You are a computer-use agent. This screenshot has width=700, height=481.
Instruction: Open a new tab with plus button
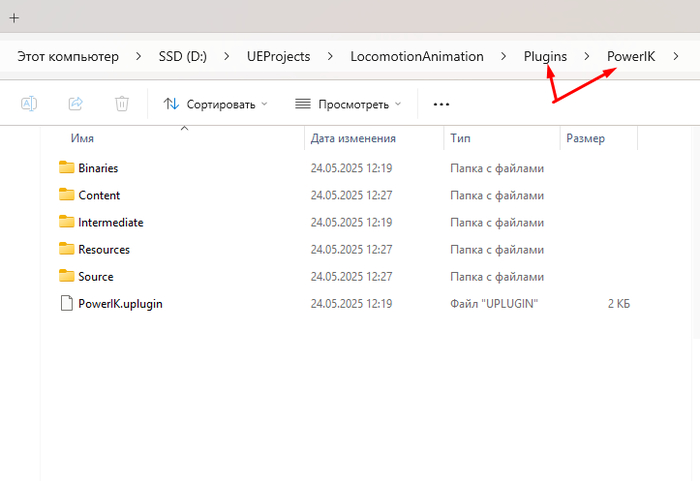[x=14, y=17]
